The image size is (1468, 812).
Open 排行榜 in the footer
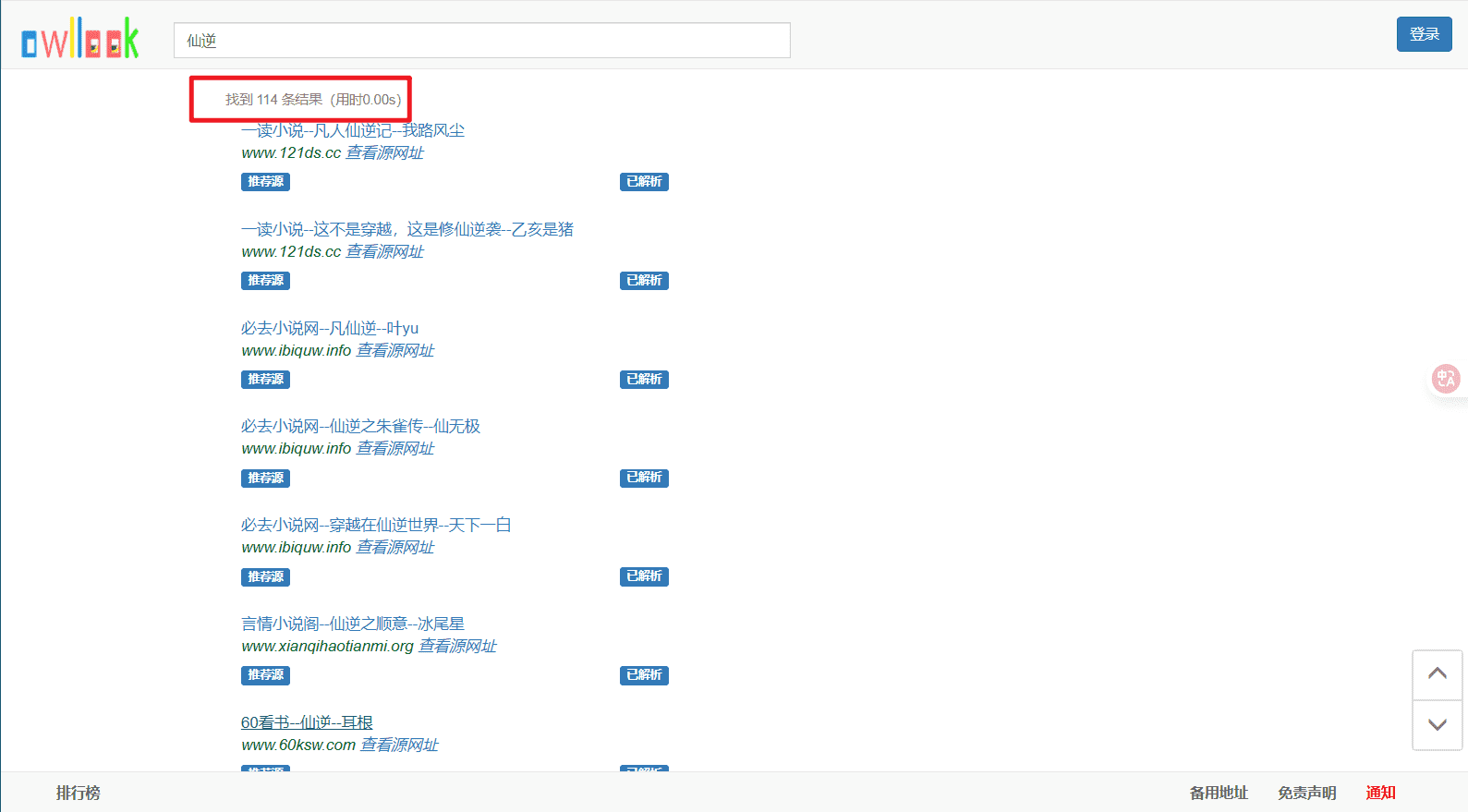click(79, 793)
